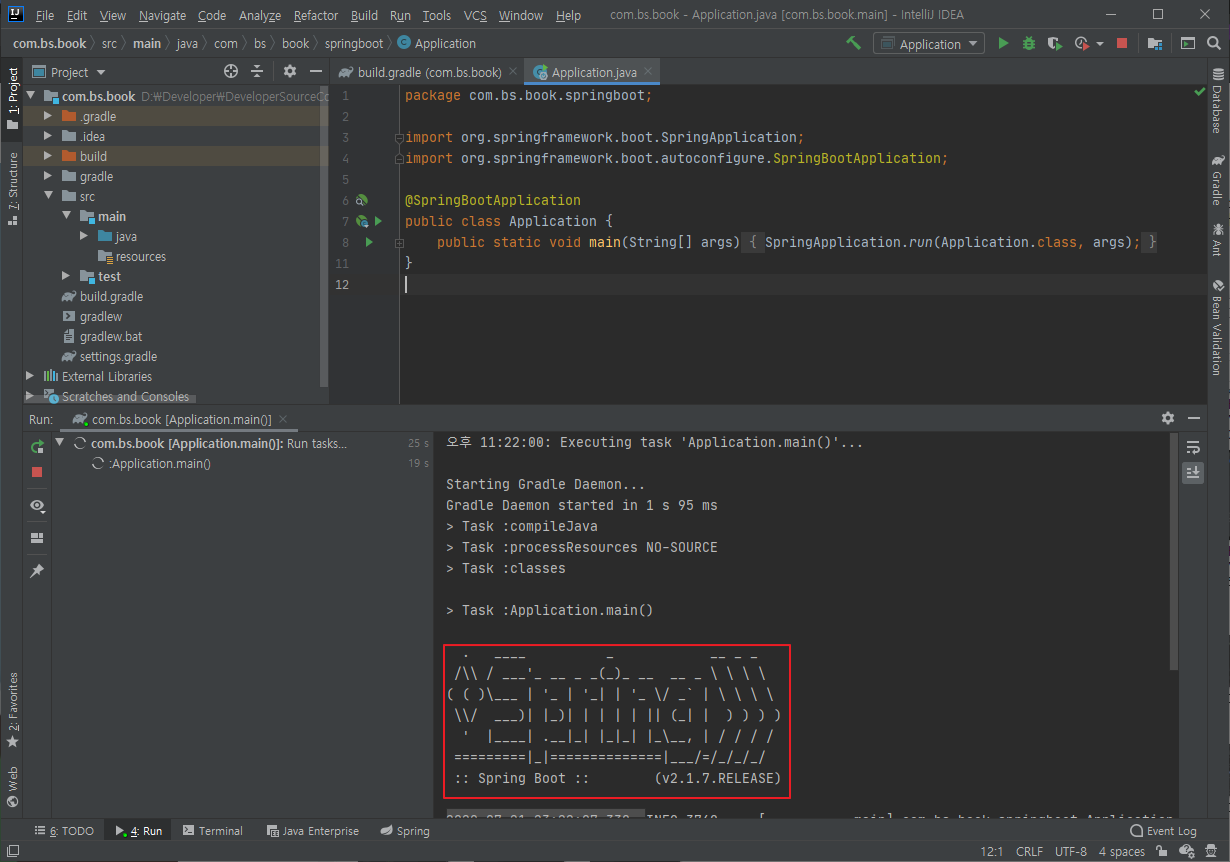The image size is (1230, 862).
Task: Select build.gradle file in tree
Action: click(111, 296)
